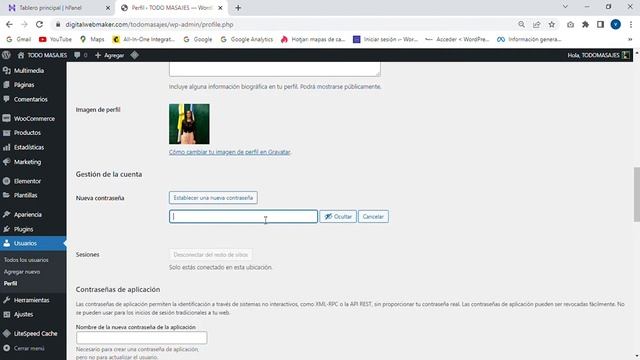Open browser extensions puzzle icon
The height and width of the screenshot is (360, 640).
585,24
